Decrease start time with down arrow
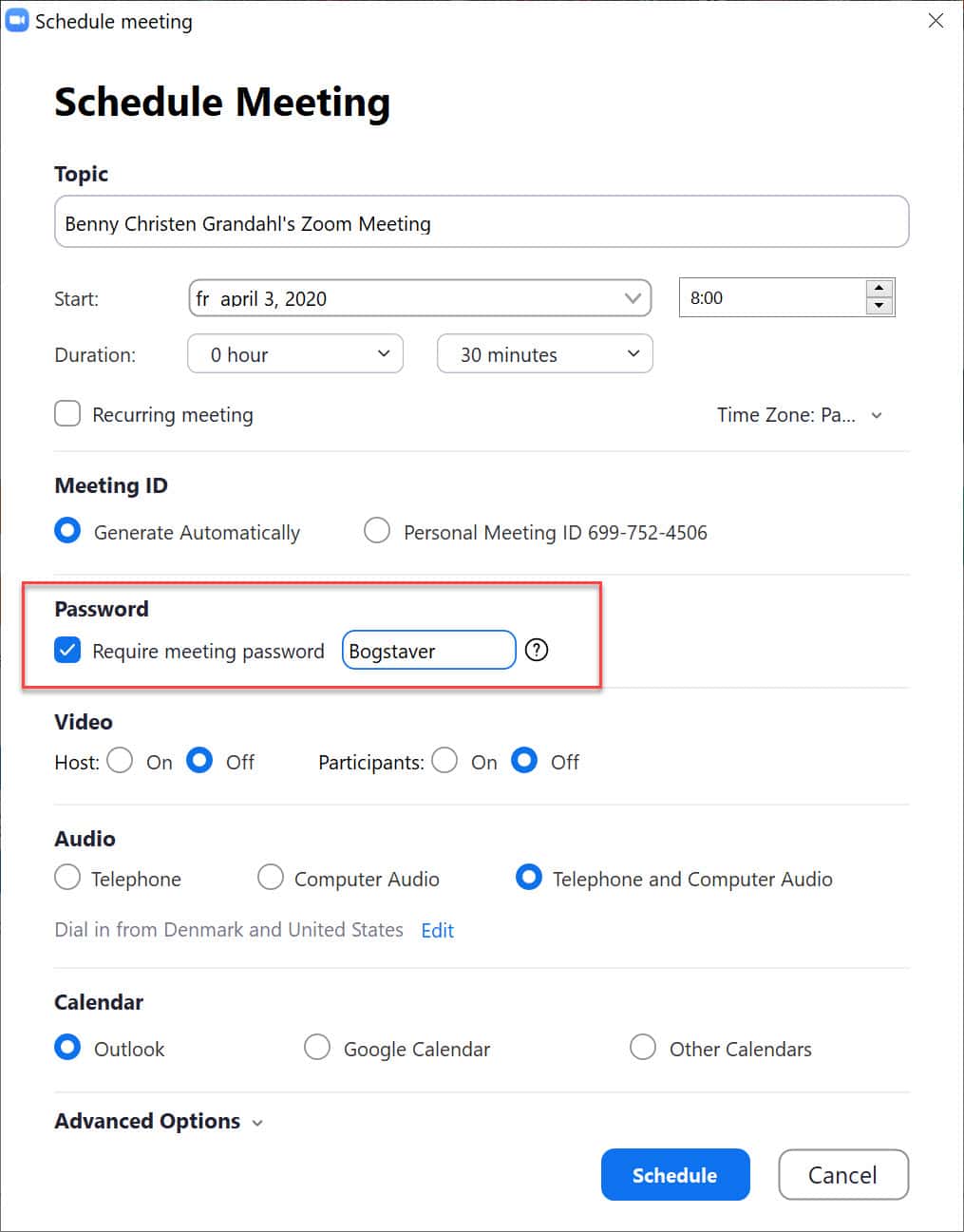 [879, 306]
